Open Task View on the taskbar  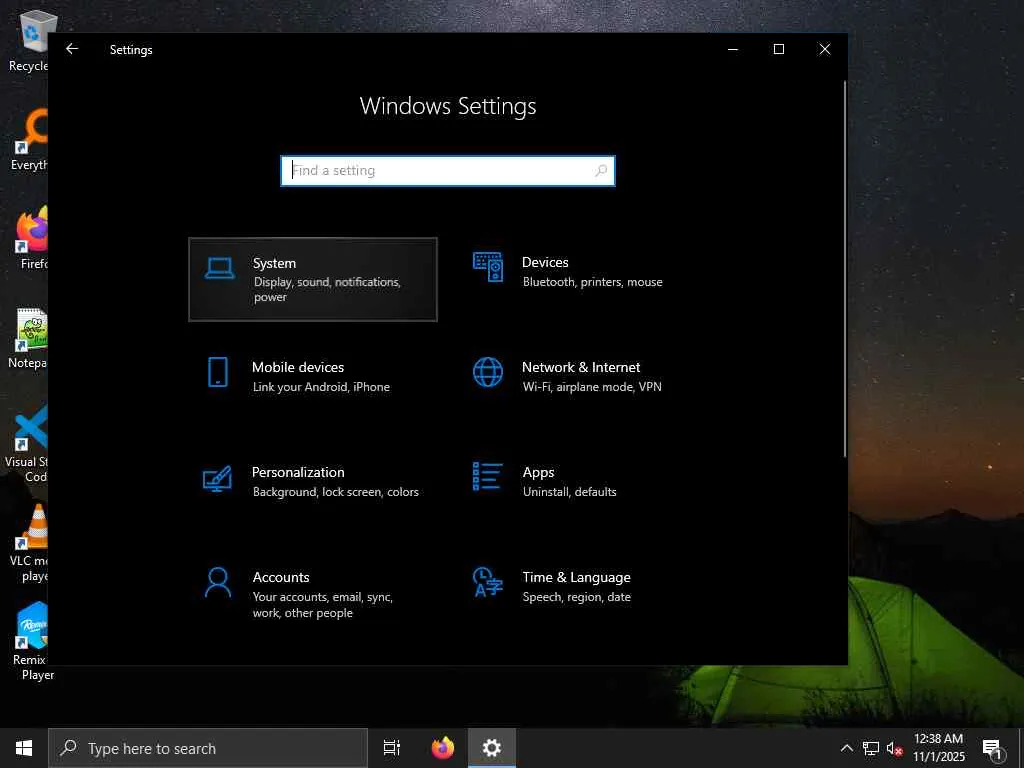[392, 748]
